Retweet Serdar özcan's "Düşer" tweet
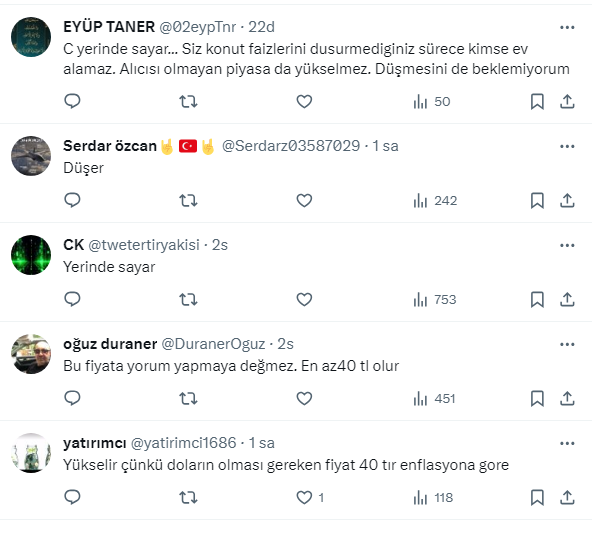This screenshot has width=609, height=537. pyautogui.click(x=187, y=200)
